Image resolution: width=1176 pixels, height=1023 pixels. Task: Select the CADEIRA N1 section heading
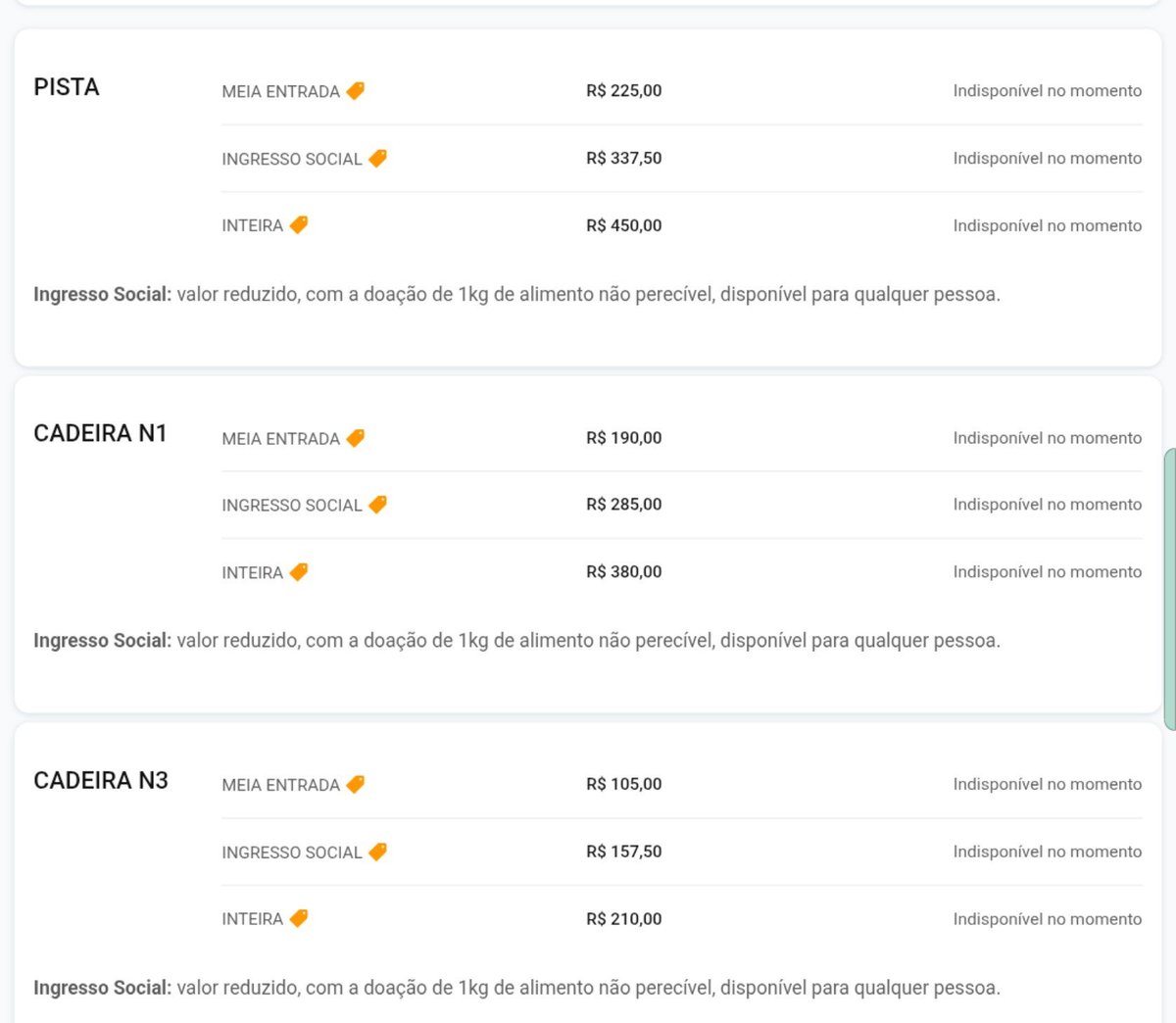click(100, 433)
